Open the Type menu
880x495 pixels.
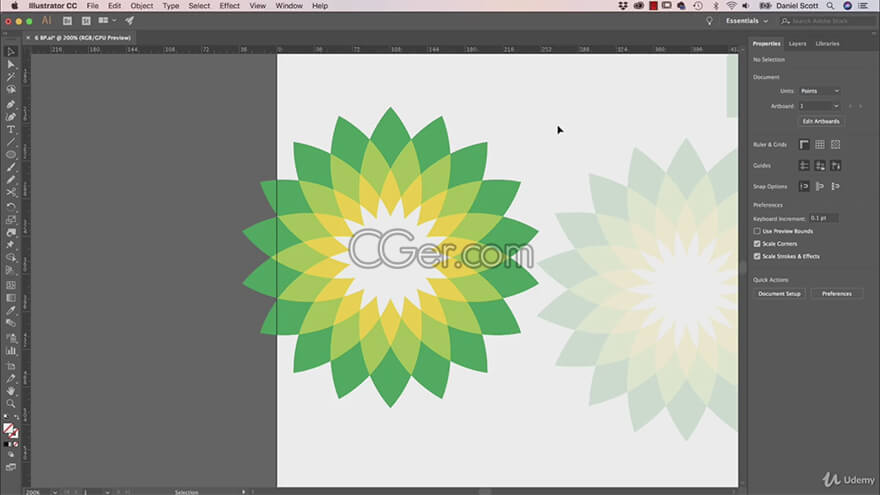[171, 6]
